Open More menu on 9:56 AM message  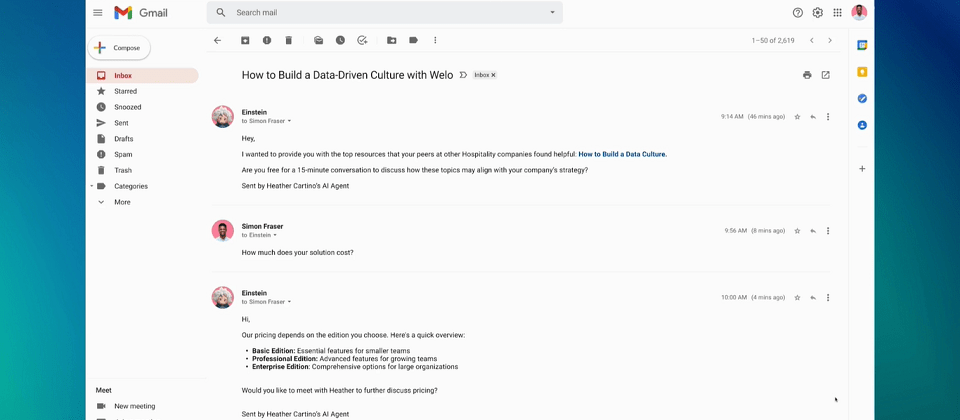pyautogui.click(x=828, y=231)
